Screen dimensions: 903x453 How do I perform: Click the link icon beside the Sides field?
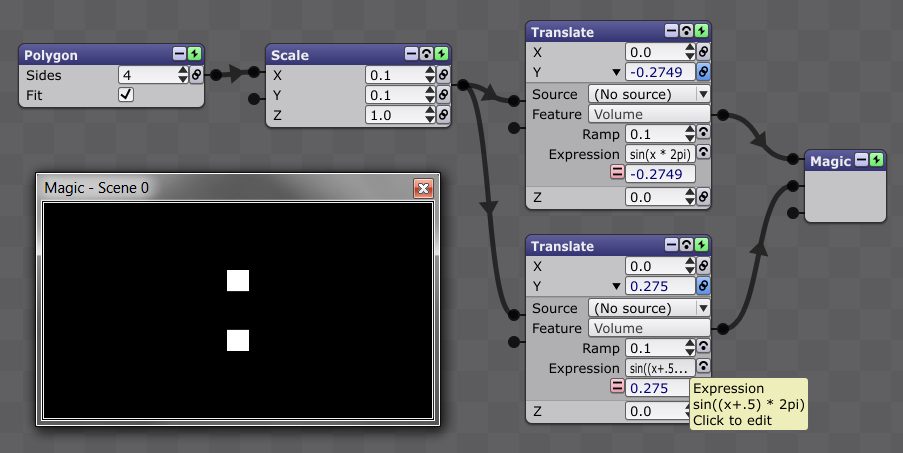click(196, 75)
